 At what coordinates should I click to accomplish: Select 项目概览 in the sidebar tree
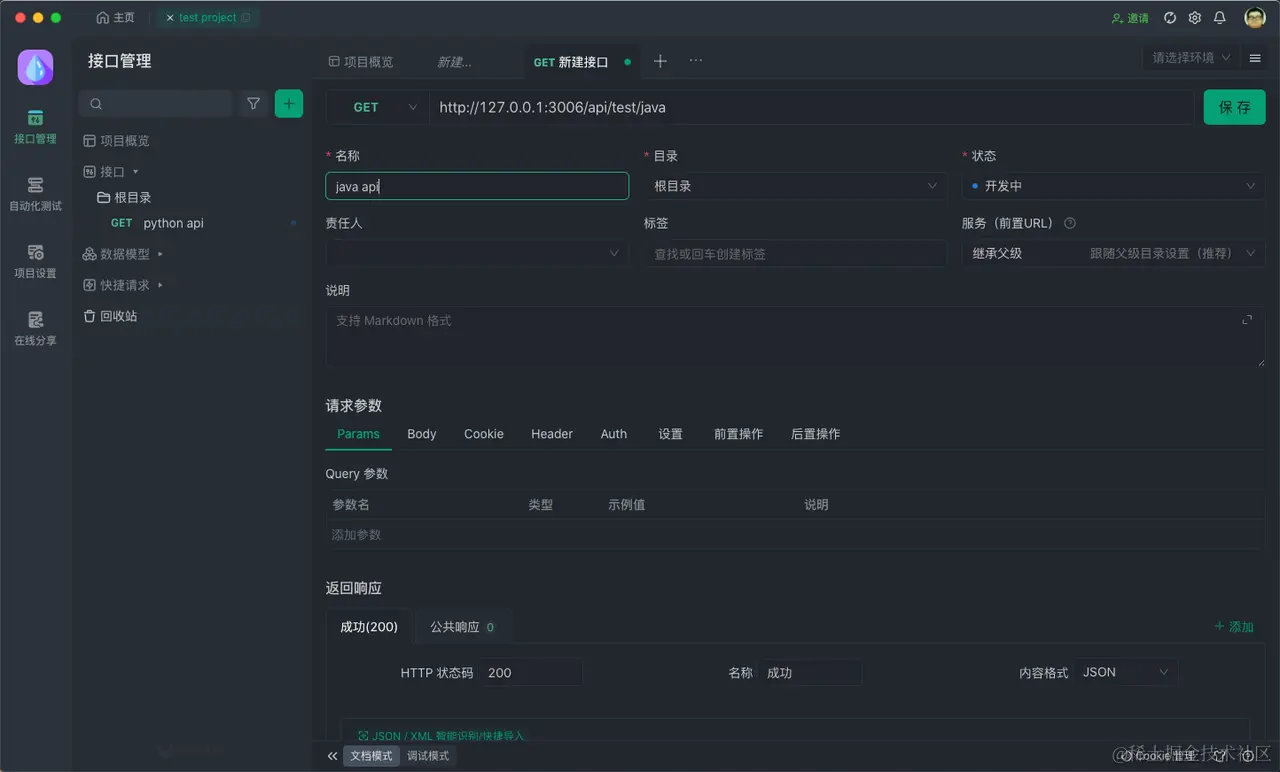116,141
